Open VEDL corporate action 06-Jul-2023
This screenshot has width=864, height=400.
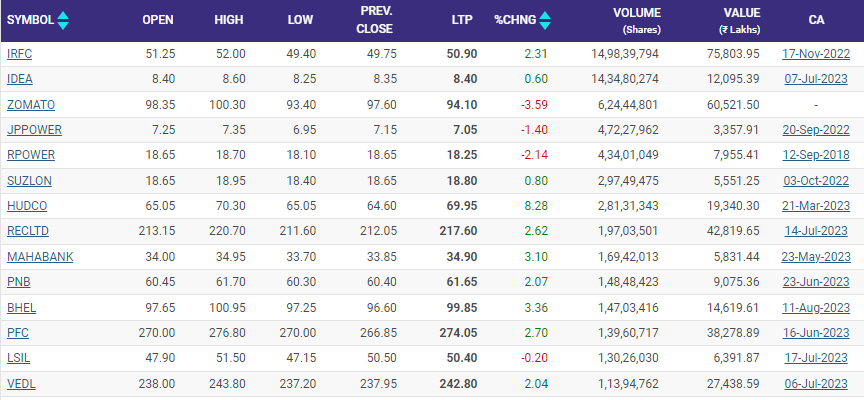click(816, 383)
